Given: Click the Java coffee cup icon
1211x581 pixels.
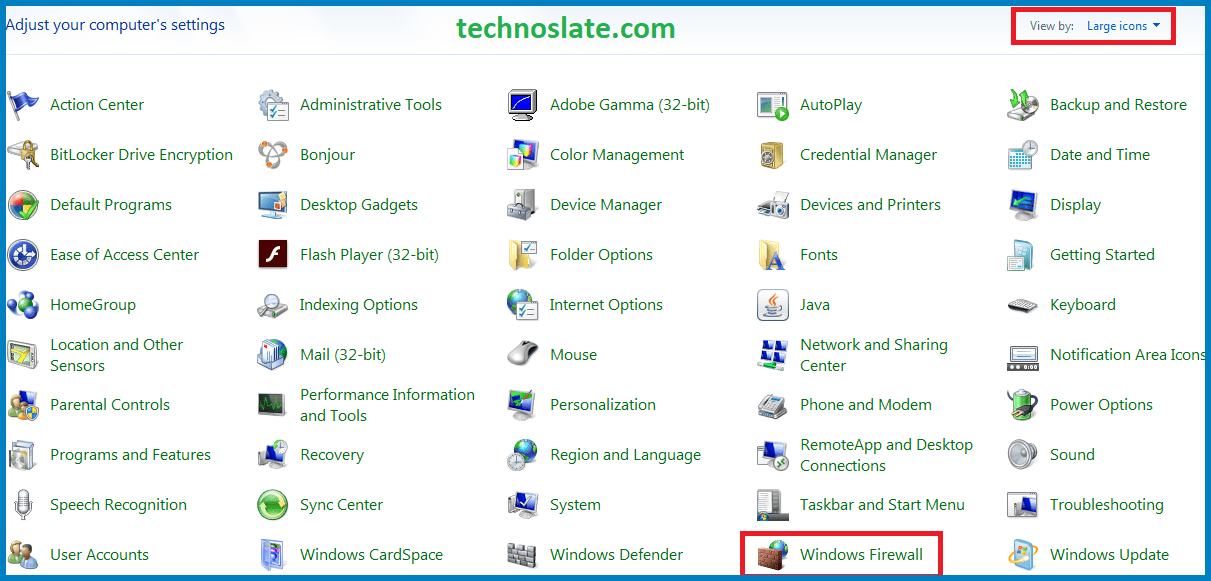Looking at the screenshot, I should click(x=773, y=305).
